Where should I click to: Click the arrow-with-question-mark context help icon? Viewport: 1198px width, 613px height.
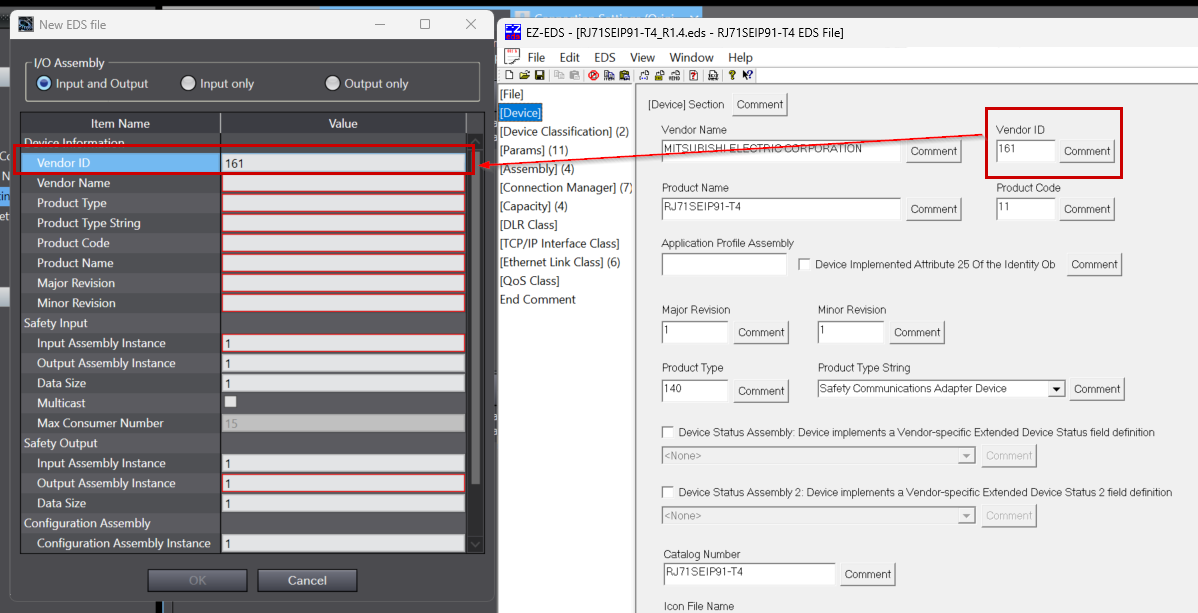click(x=747, y=75)
